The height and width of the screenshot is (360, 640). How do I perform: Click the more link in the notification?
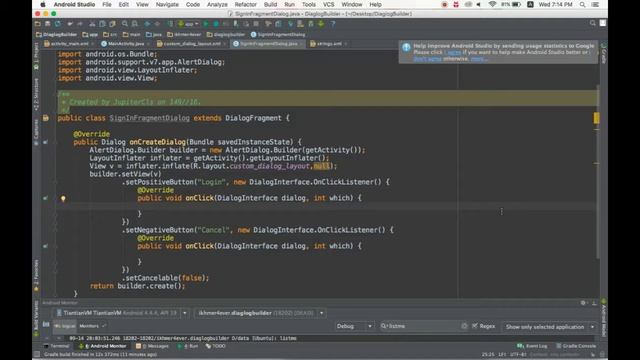(478, 59)
